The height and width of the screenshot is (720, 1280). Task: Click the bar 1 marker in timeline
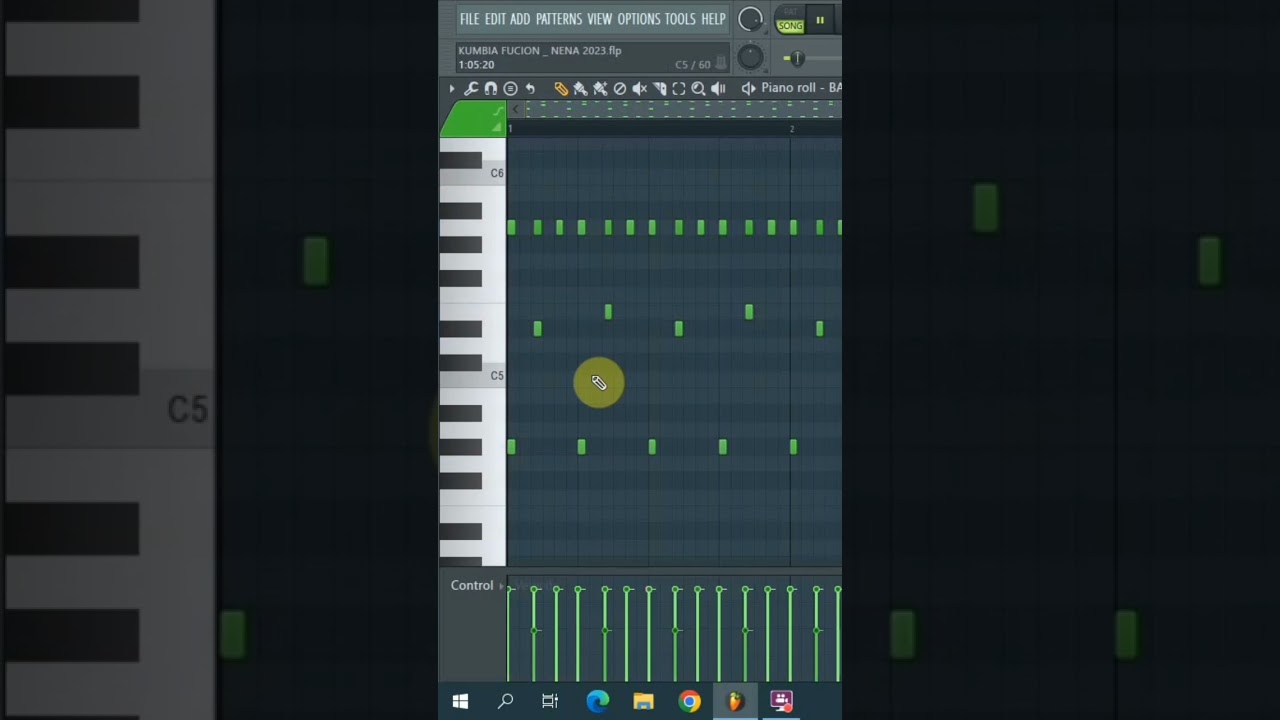pyautogui.click(x=510, y=129)
